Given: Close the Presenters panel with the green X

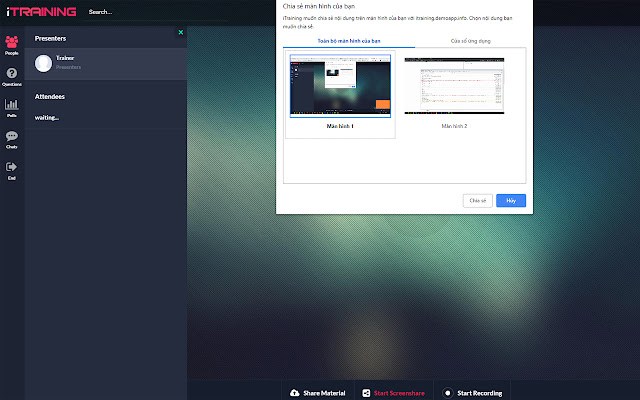Looking at the screenshot, I should [181, 32].
